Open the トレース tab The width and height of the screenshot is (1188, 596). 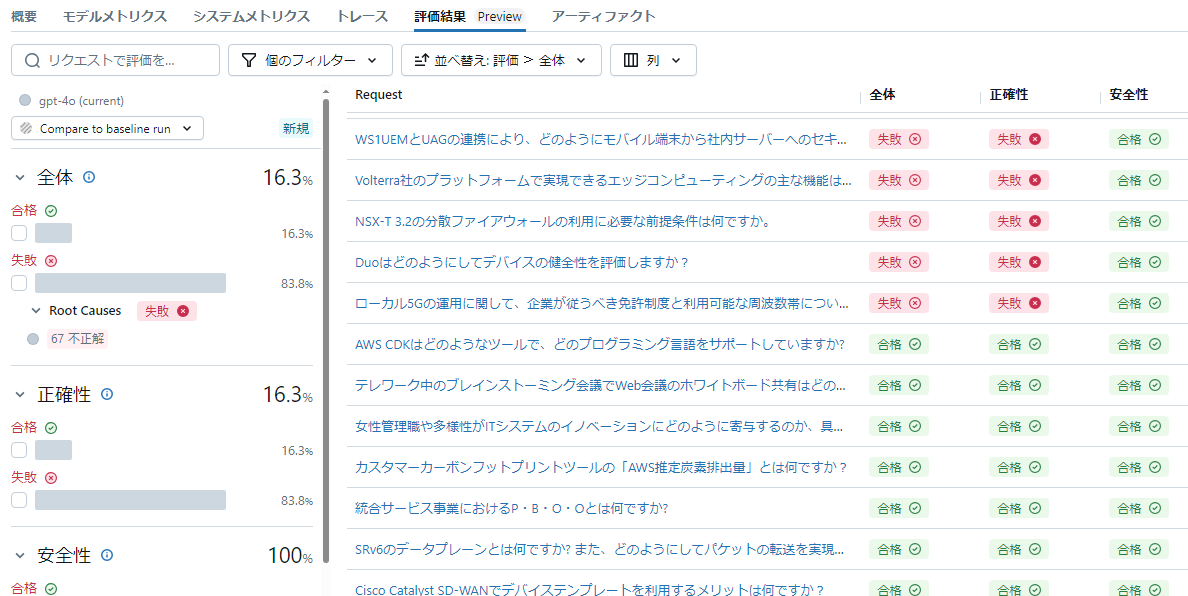click(x=362, y=16)
